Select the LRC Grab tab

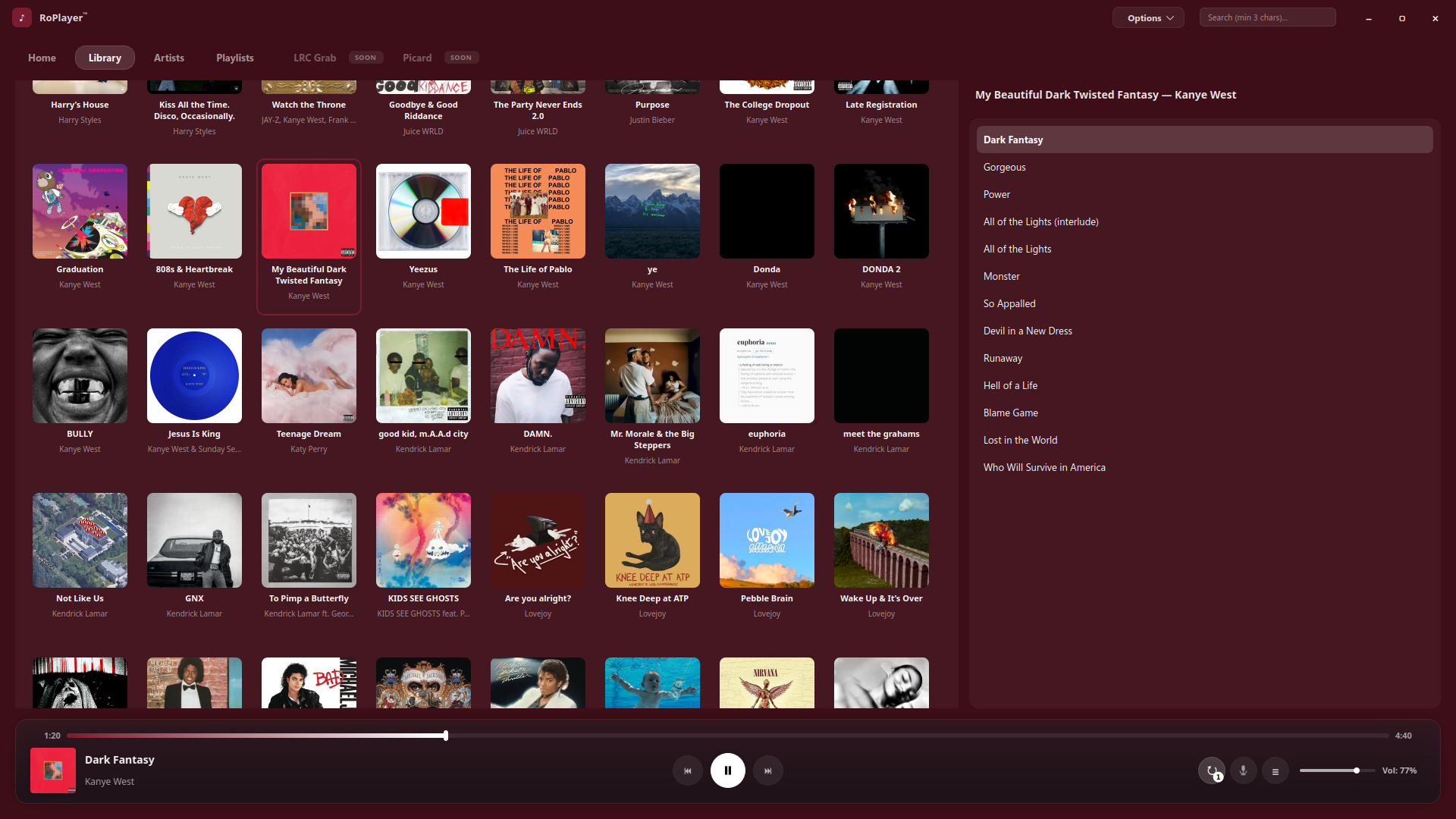(x=315, y=58)
